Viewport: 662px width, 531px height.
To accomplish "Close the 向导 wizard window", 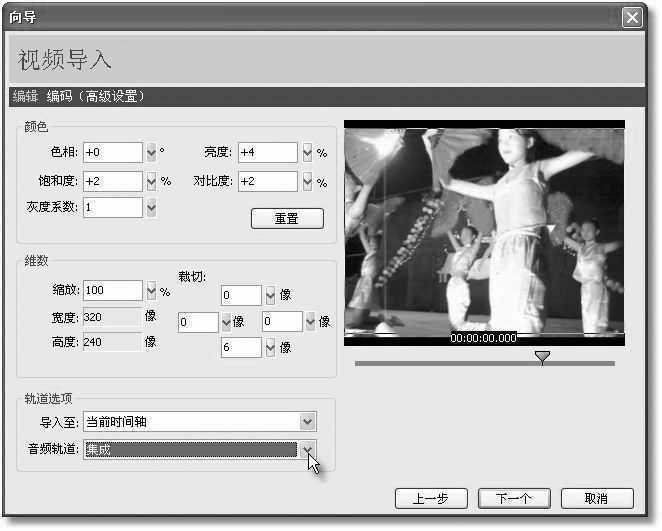I will (x=631, y=17).
